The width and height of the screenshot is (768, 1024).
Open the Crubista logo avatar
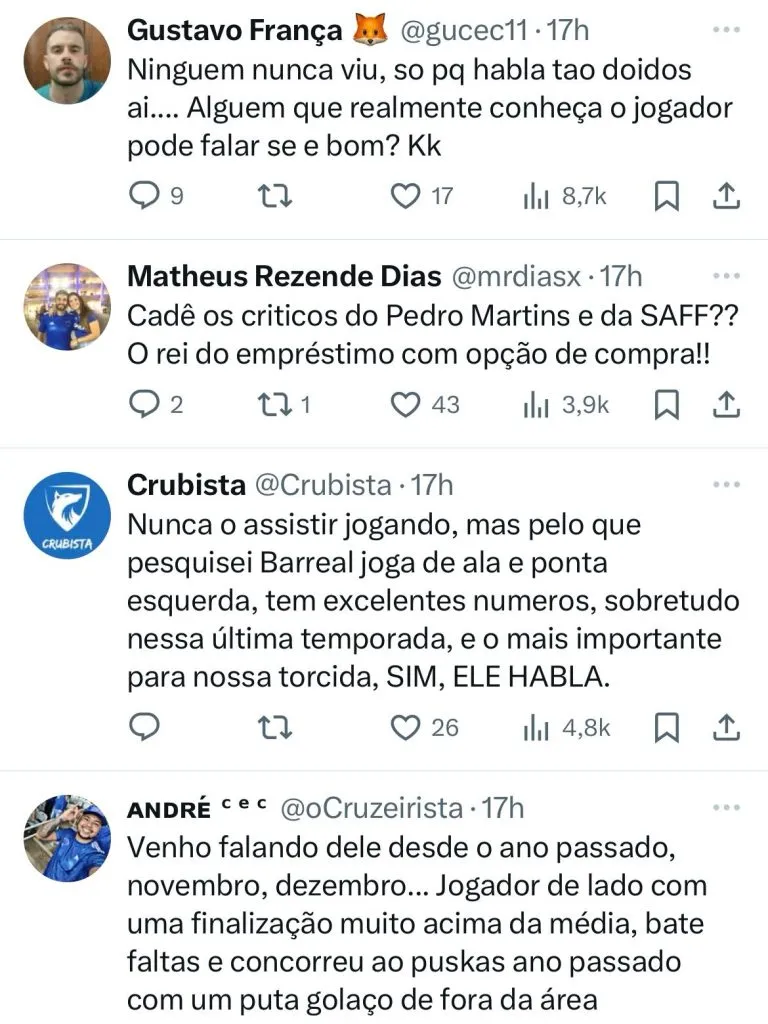pyautogui.click(x=66, y=515)
